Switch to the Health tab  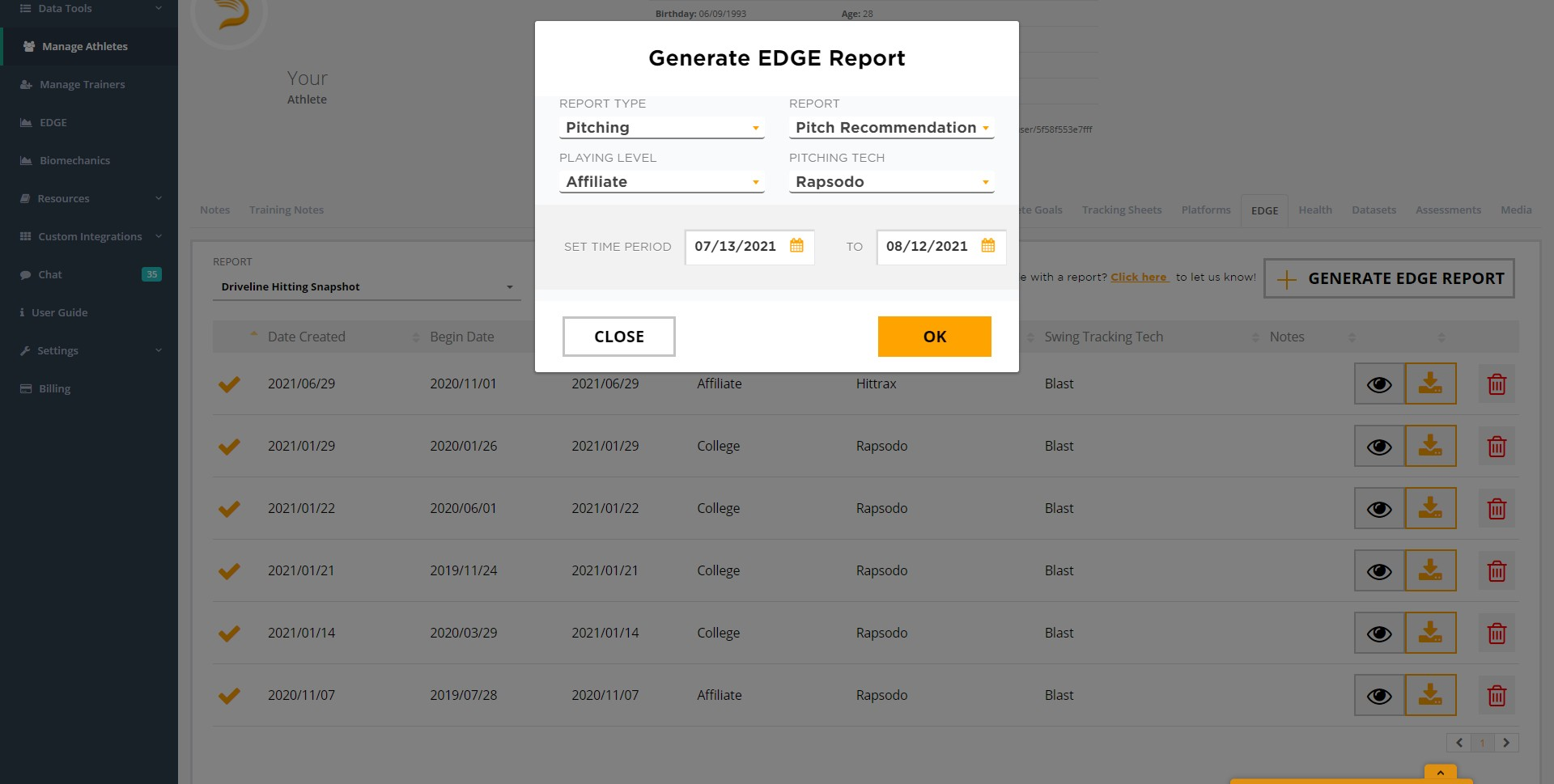point(1315,210)
